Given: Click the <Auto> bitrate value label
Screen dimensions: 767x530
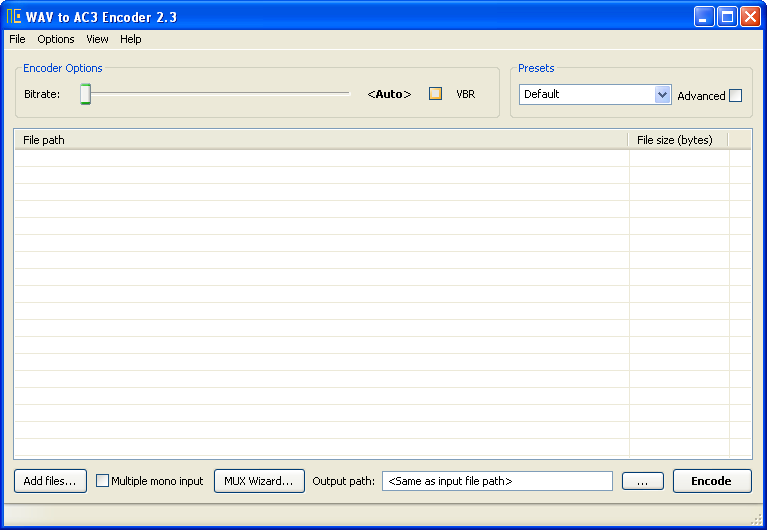Looking at the screenshot, I should (389, 94).
